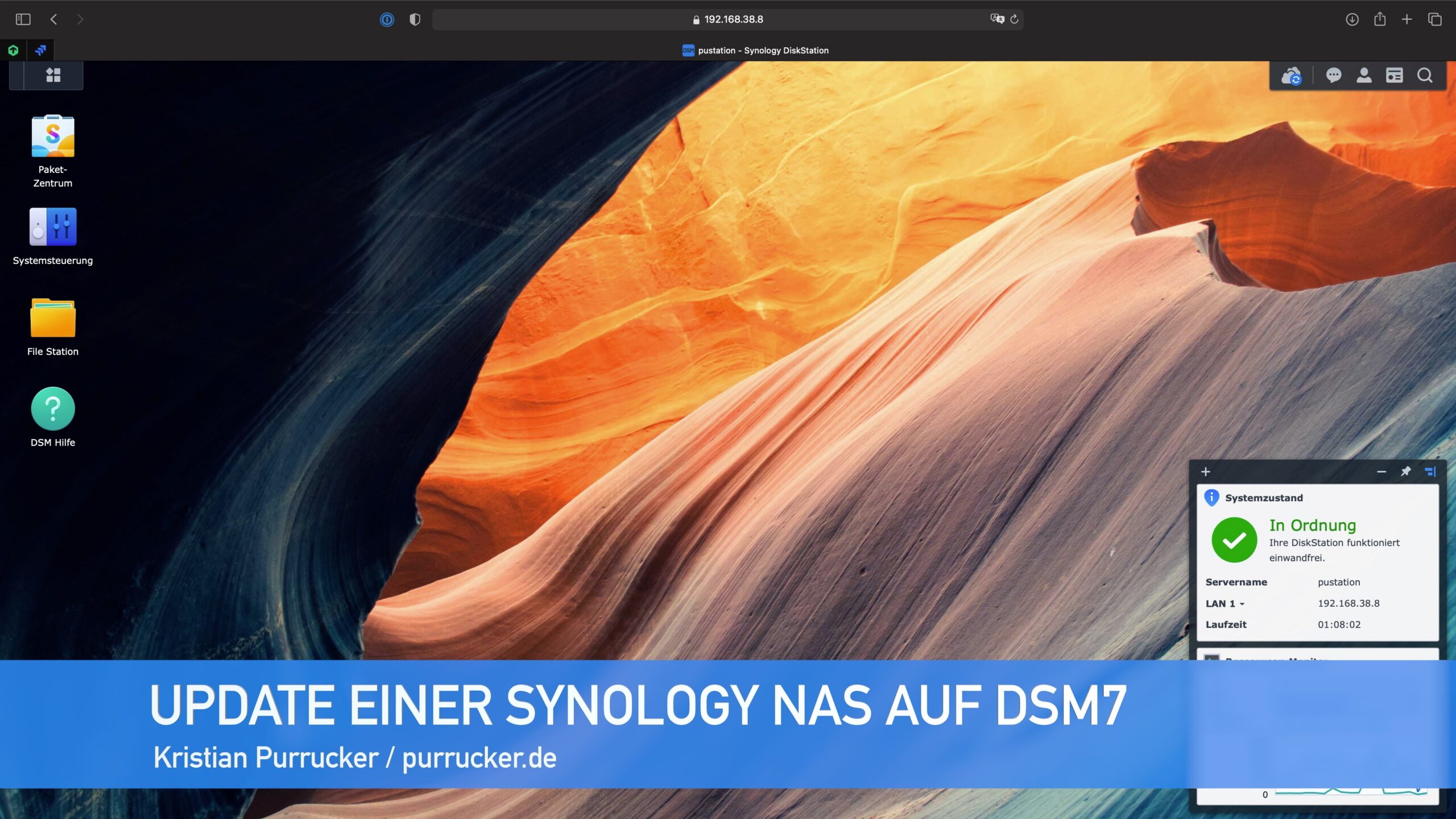
Task: Toggle widget panel dock position
Action: click(1430, 471)
